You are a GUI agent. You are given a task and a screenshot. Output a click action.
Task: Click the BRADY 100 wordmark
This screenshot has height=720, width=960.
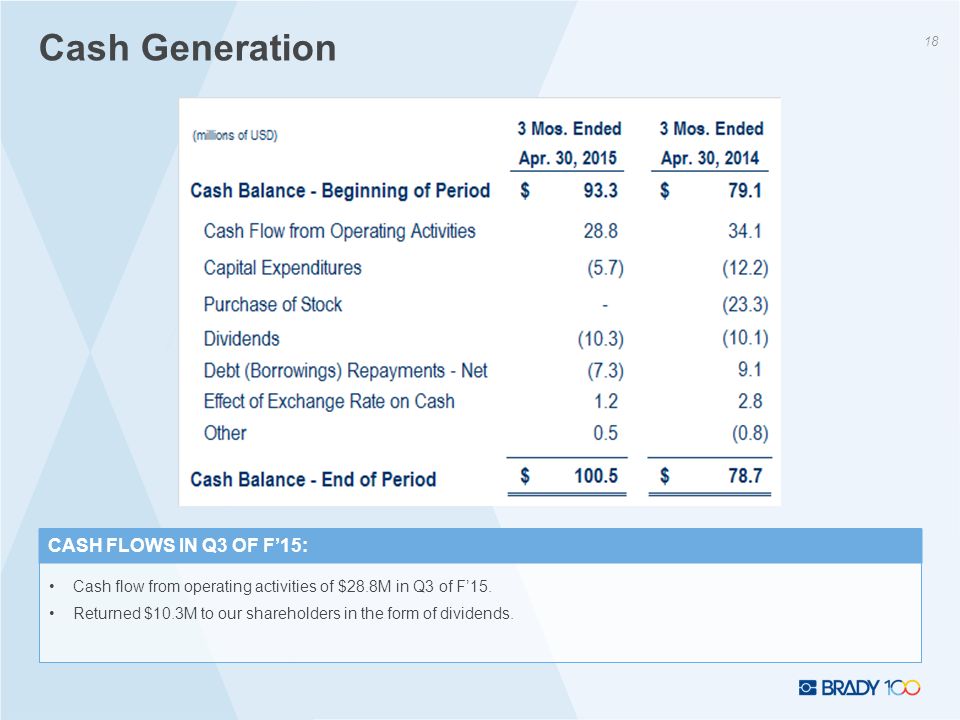(870, 688)
